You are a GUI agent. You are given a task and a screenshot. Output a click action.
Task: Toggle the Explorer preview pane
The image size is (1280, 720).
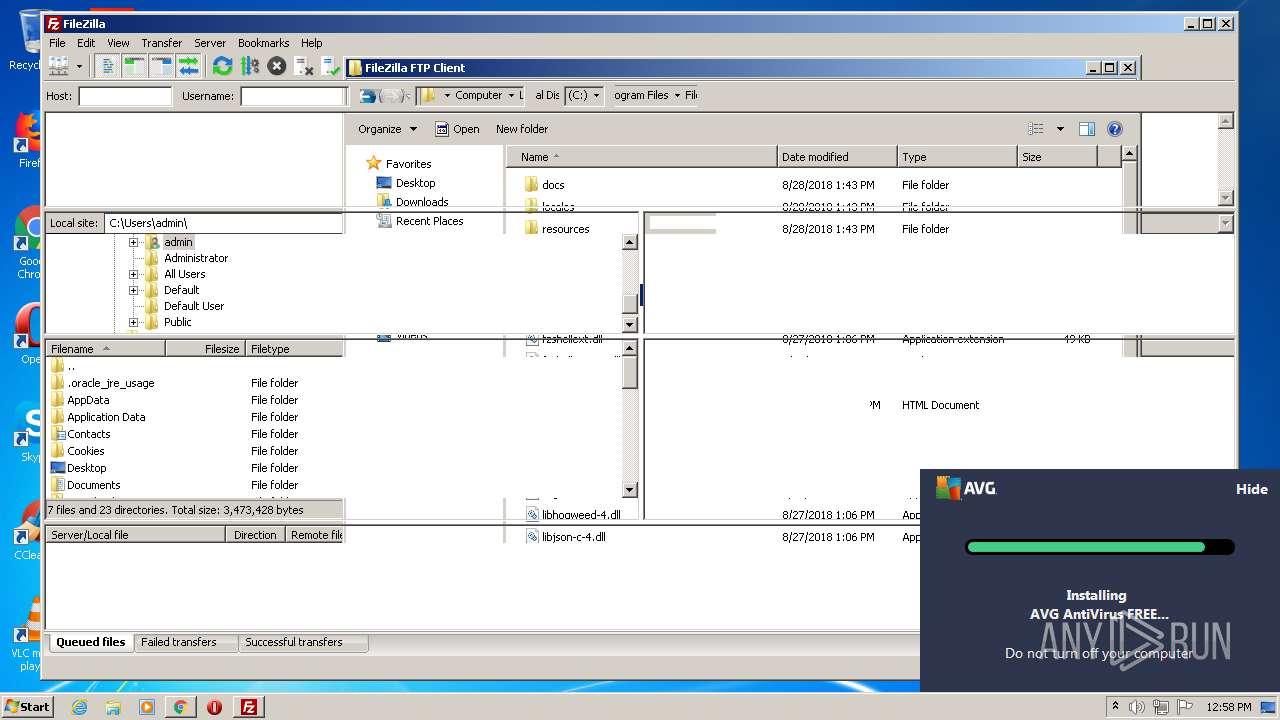coord(1087,129)
